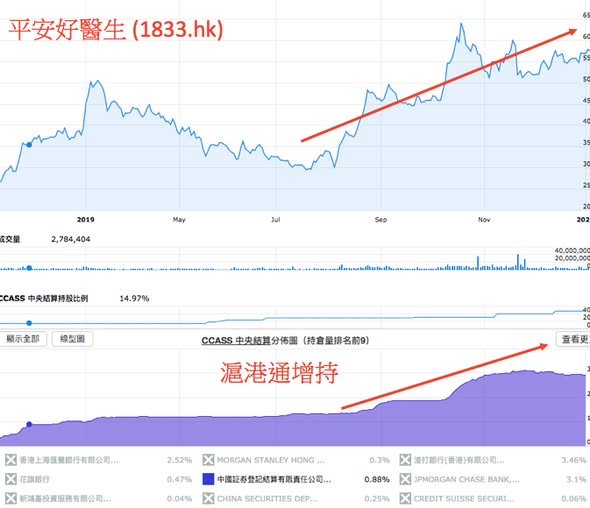Viewport: 590px width, 508px height.
Task: Click the 查看更 button at right
Action: (x=573, y=339)
